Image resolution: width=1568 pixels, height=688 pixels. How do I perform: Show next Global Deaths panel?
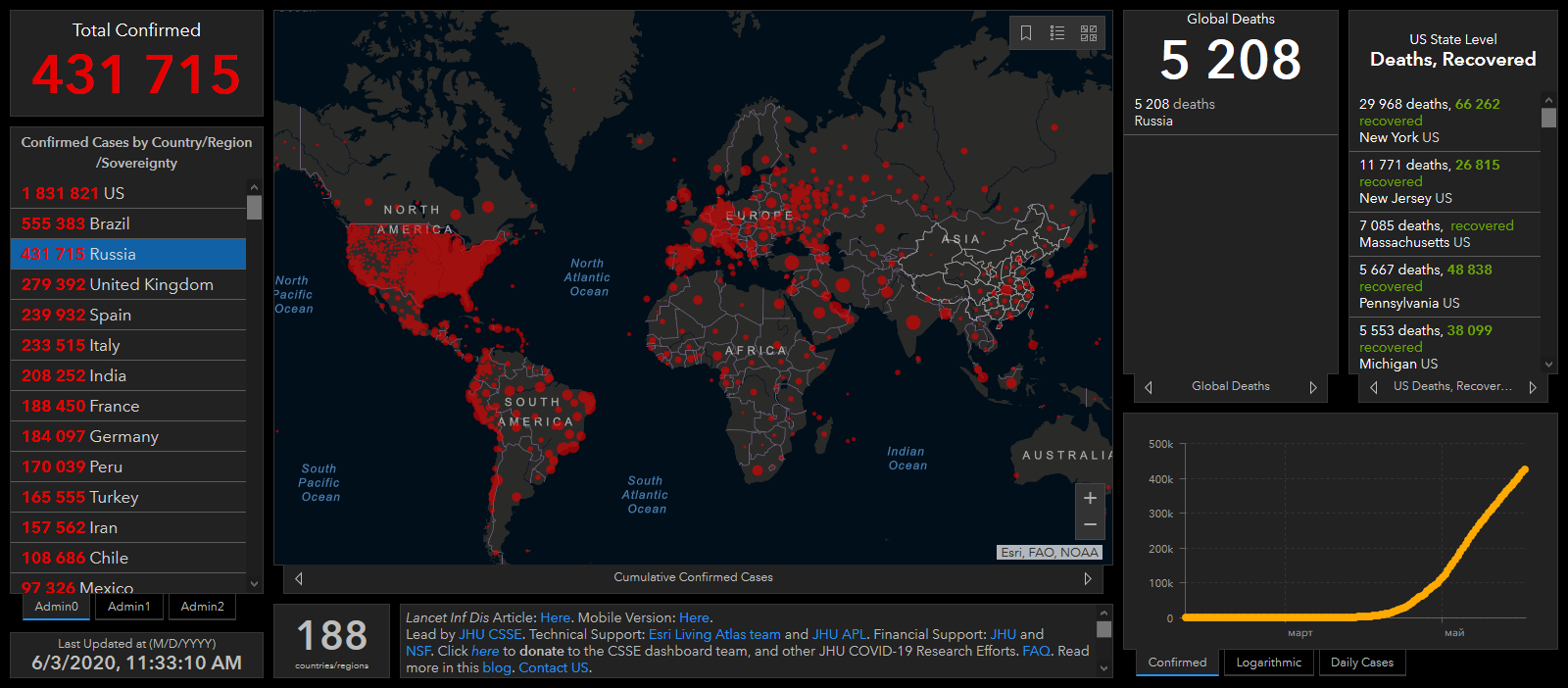click(x=1313, y=387)
